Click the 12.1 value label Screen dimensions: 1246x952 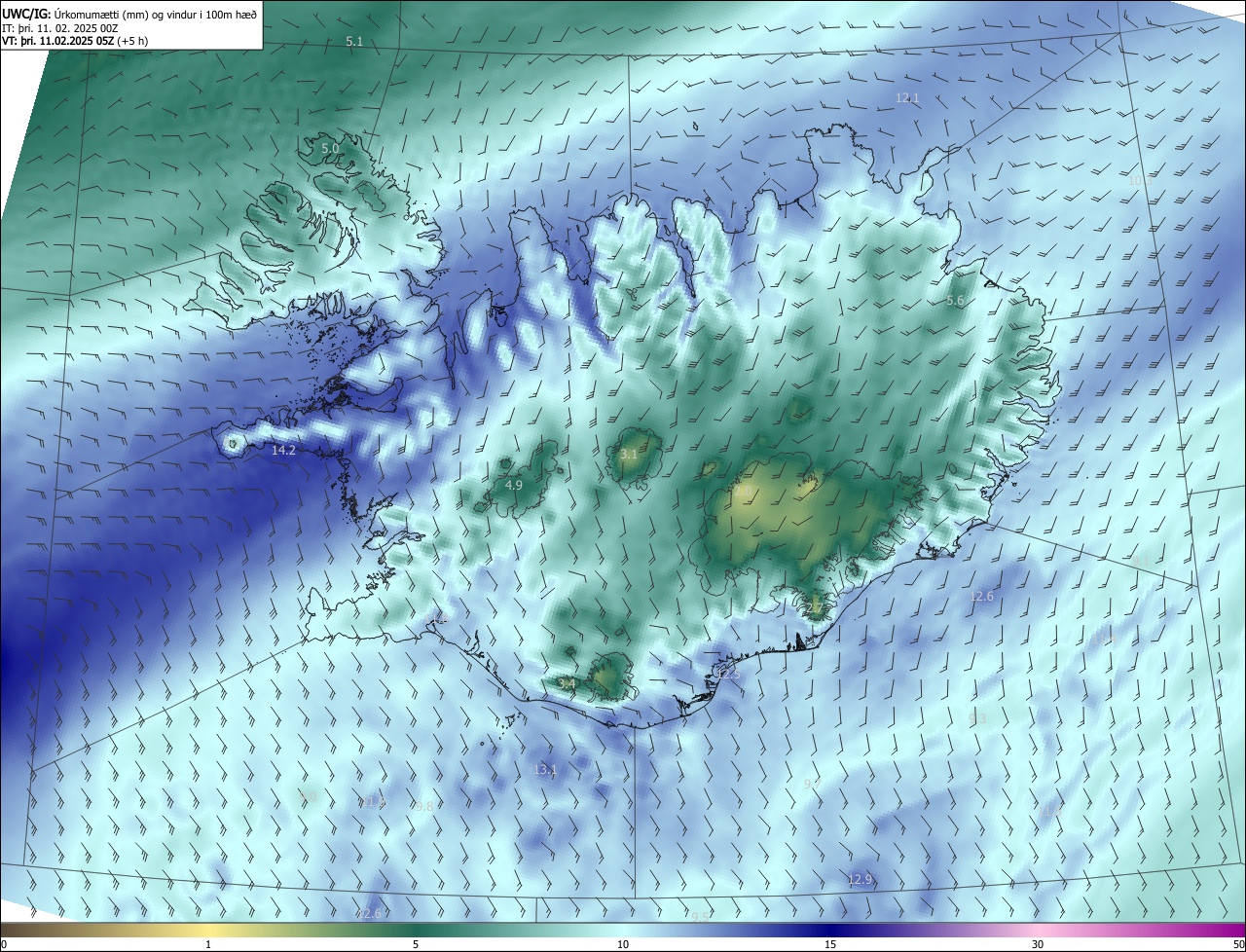[907, 98]
